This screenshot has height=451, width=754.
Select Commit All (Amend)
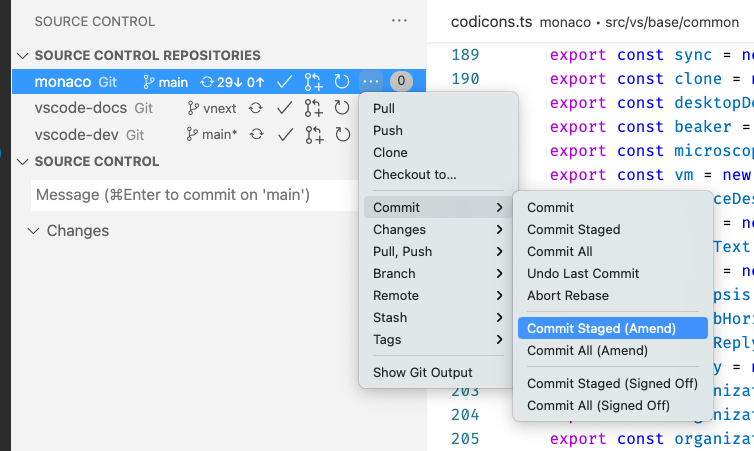[613, 351]
